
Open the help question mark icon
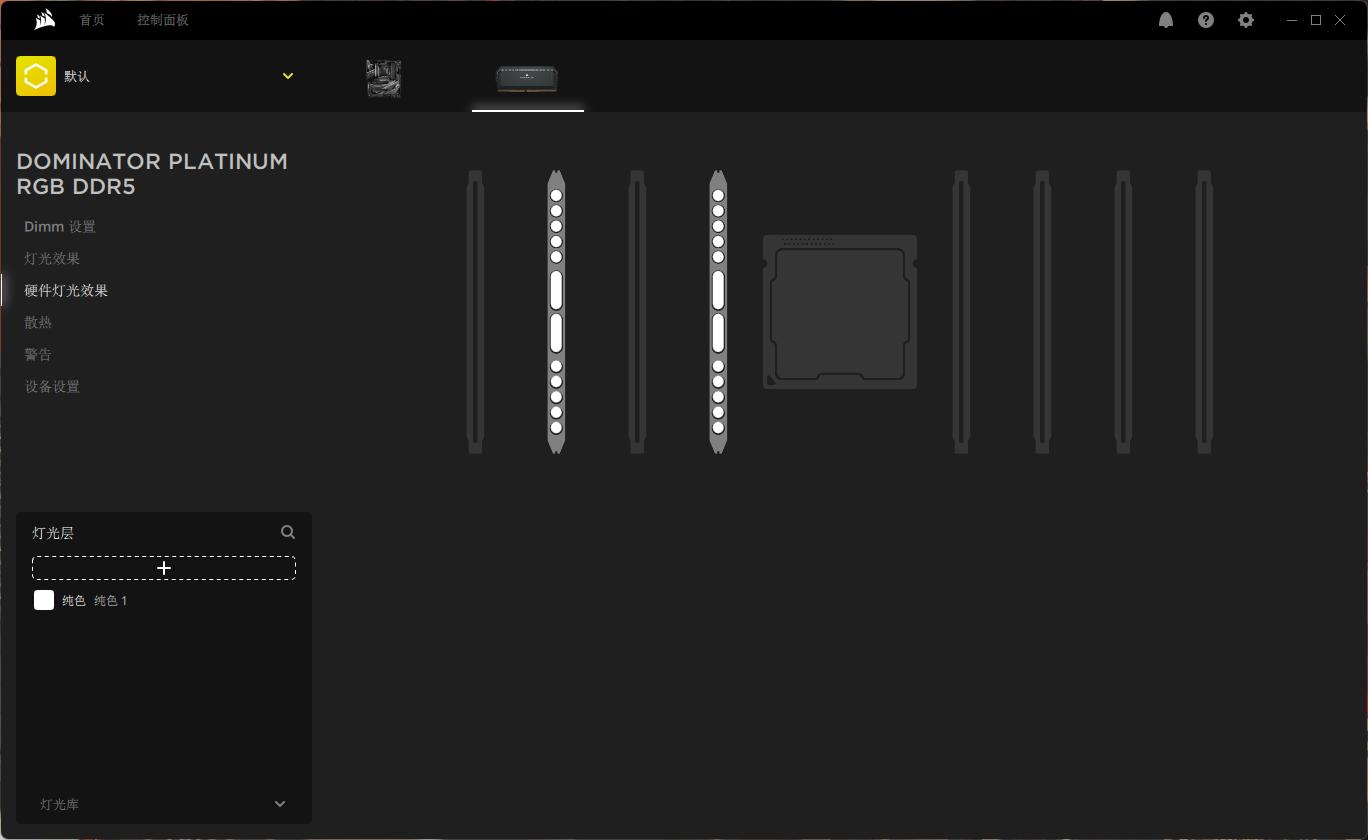click(x=1206, y=20)
